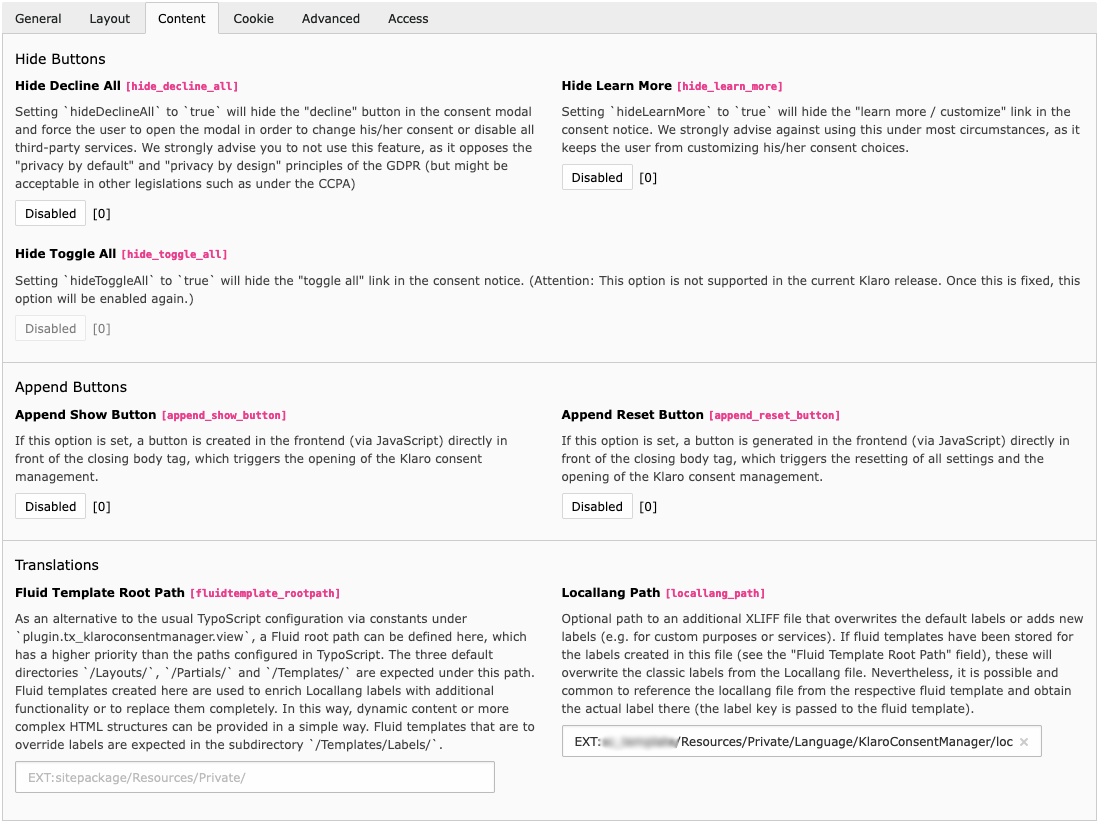Enable the Append Show Button option
This screenshot has width=1100, height=824.
click(x=50, y=506)
